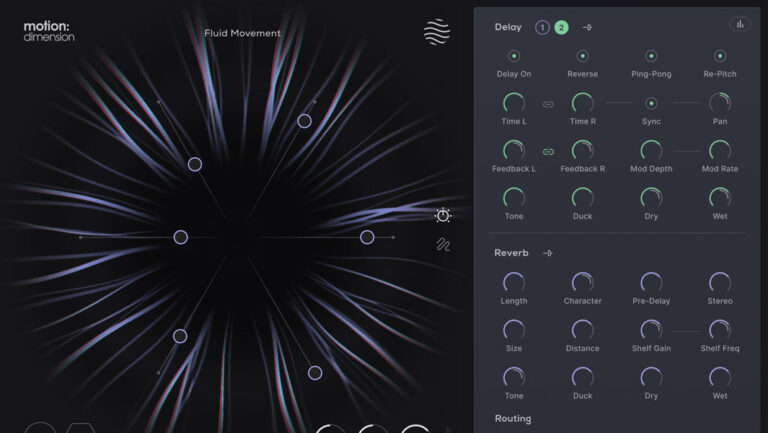Image resolution: width=768 pixels, height=433 pixels.
Task: Click the Reverb Wet knob
Action: (x=720, y=378)
